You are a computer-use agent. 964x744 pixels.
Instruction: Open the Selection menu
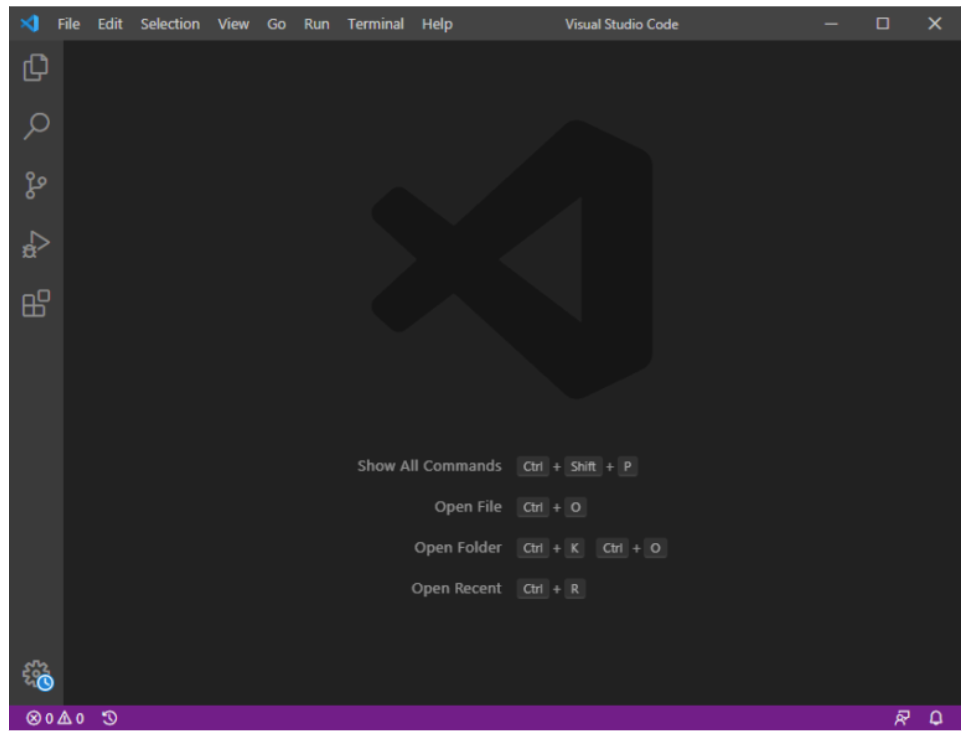pos(170,24)
